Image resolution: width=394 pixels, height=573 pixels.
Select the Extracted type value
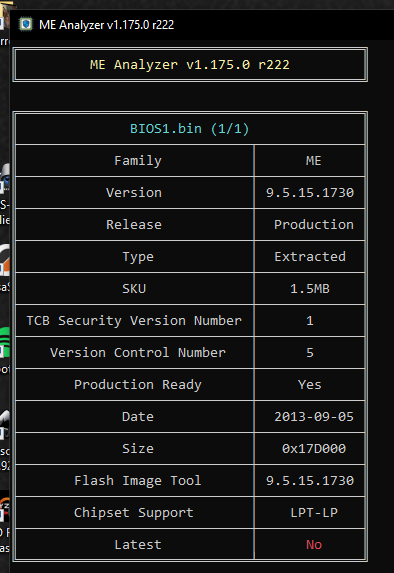310,257
